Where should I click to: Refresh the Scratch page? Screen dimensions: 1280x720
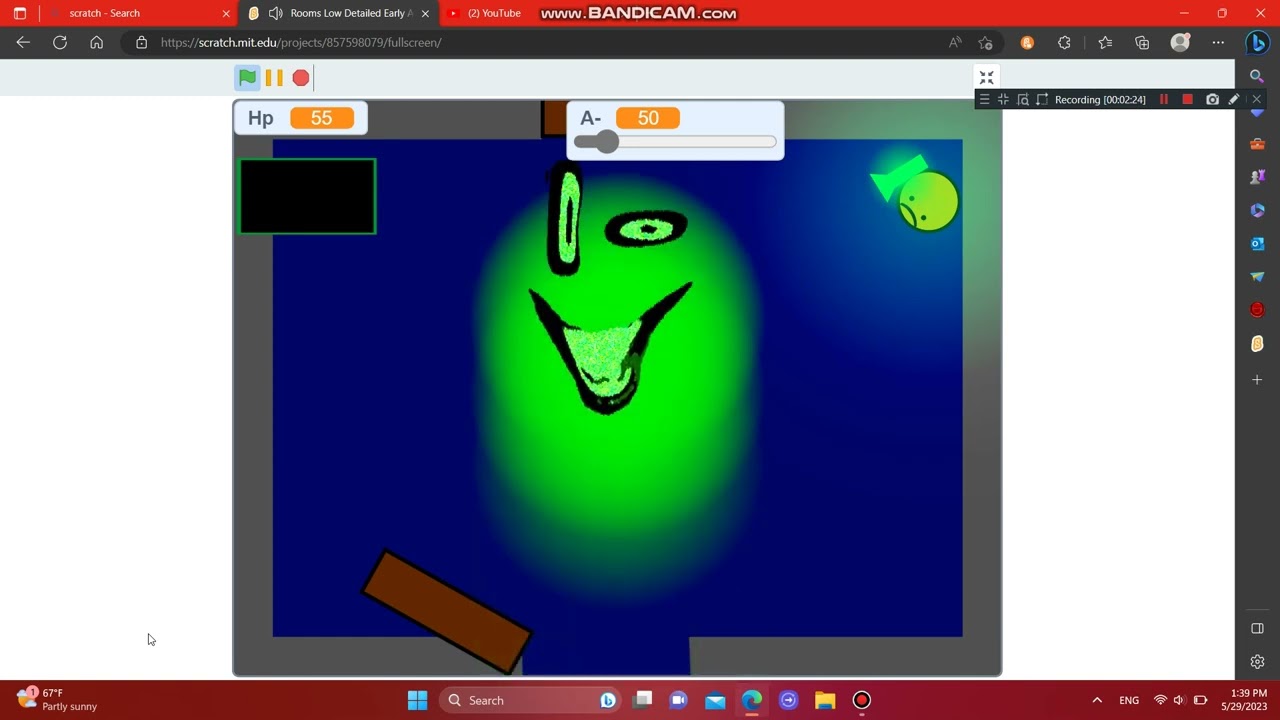coord(60,42)
